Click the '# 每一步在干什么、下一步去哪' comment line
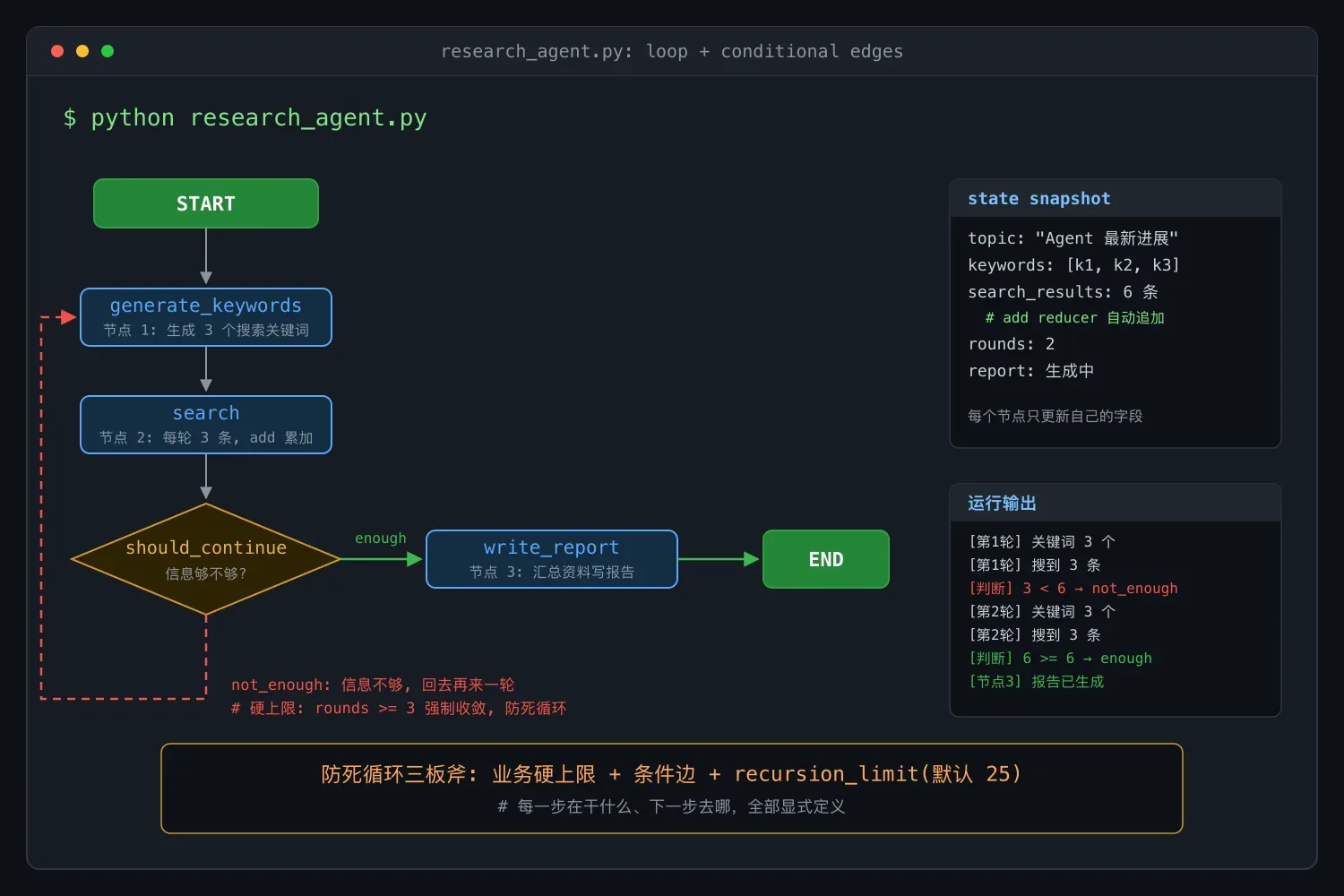This screenshot has width=1344, height=896. coord(672,806)
